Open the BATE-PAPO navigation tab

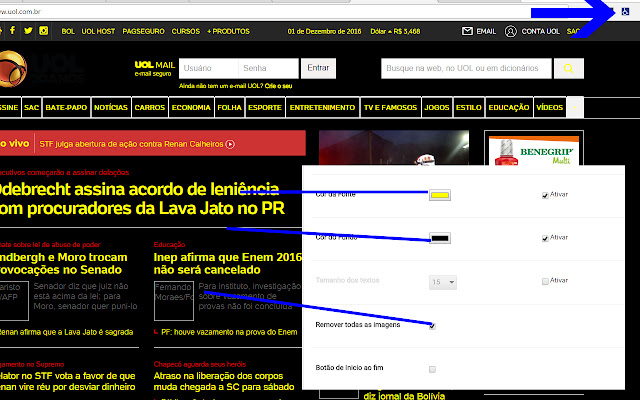[x=66, y=108]
